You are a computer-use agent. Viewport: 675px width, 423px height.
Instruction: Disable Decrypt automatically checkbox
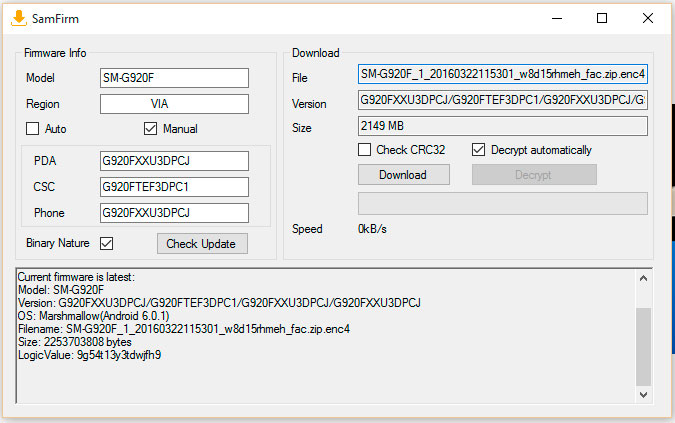(479, 150)
